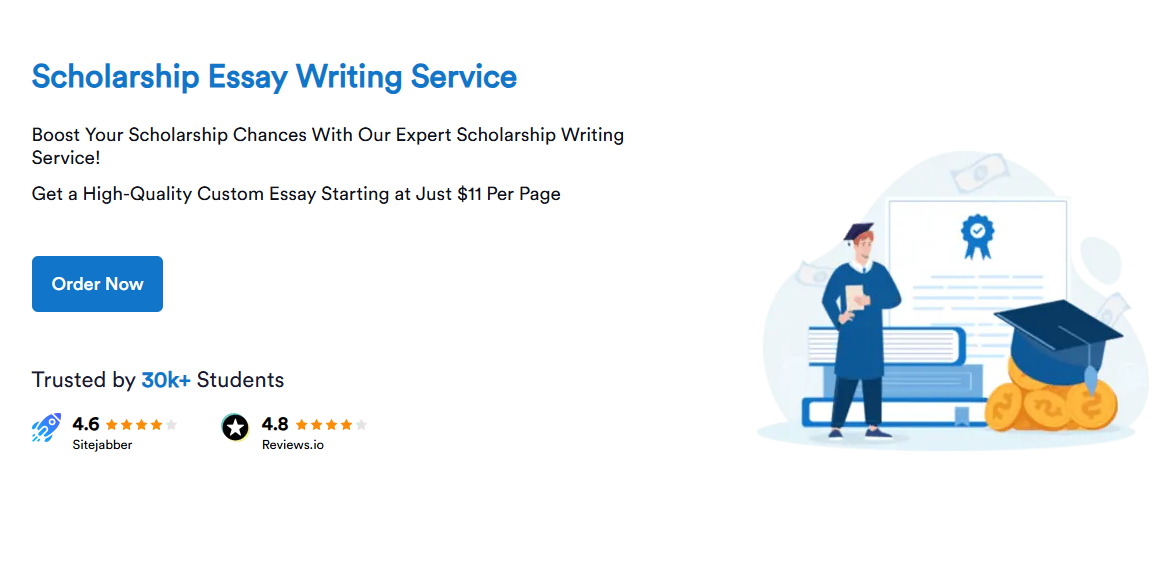Click the Scholarship Essay Writing Service heading
1170x570 pixels.
click(274, 77)
